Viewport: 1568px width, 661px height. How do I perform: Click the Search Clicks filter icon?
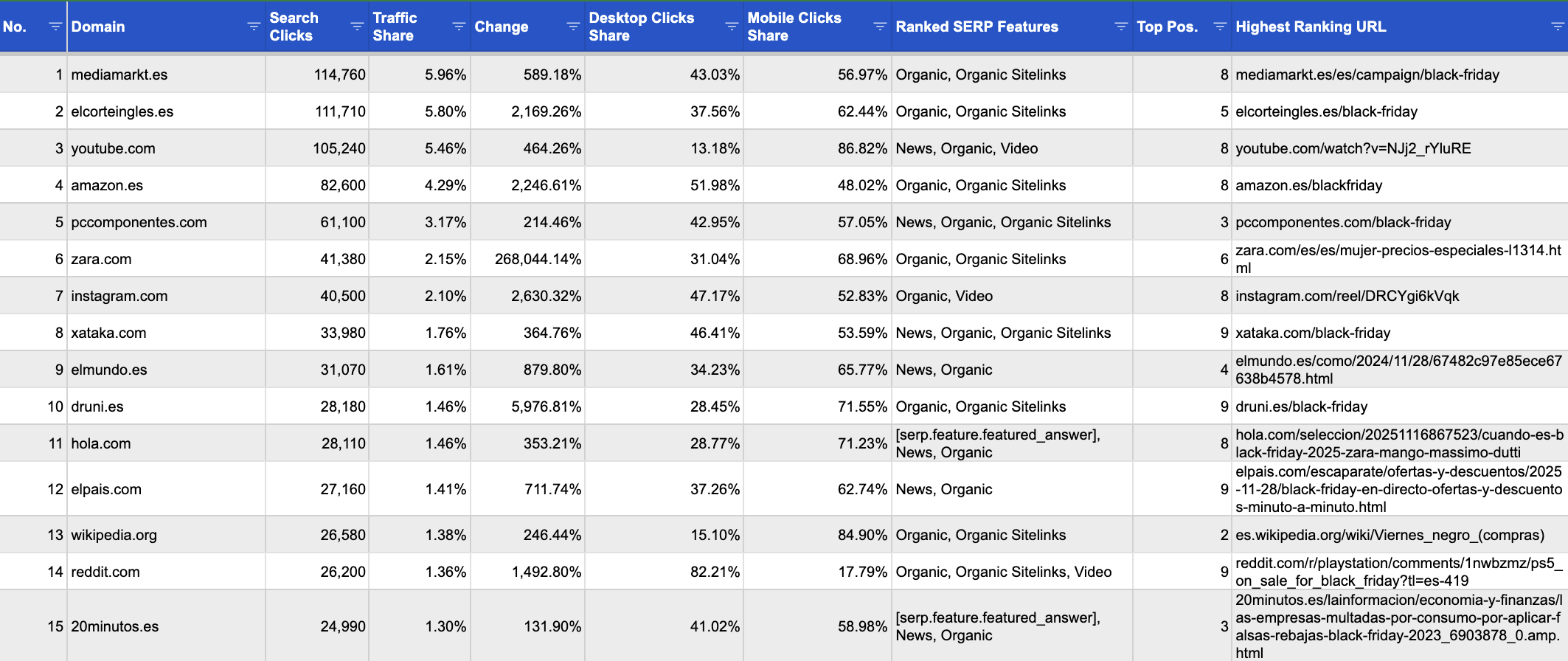point(357,27)
